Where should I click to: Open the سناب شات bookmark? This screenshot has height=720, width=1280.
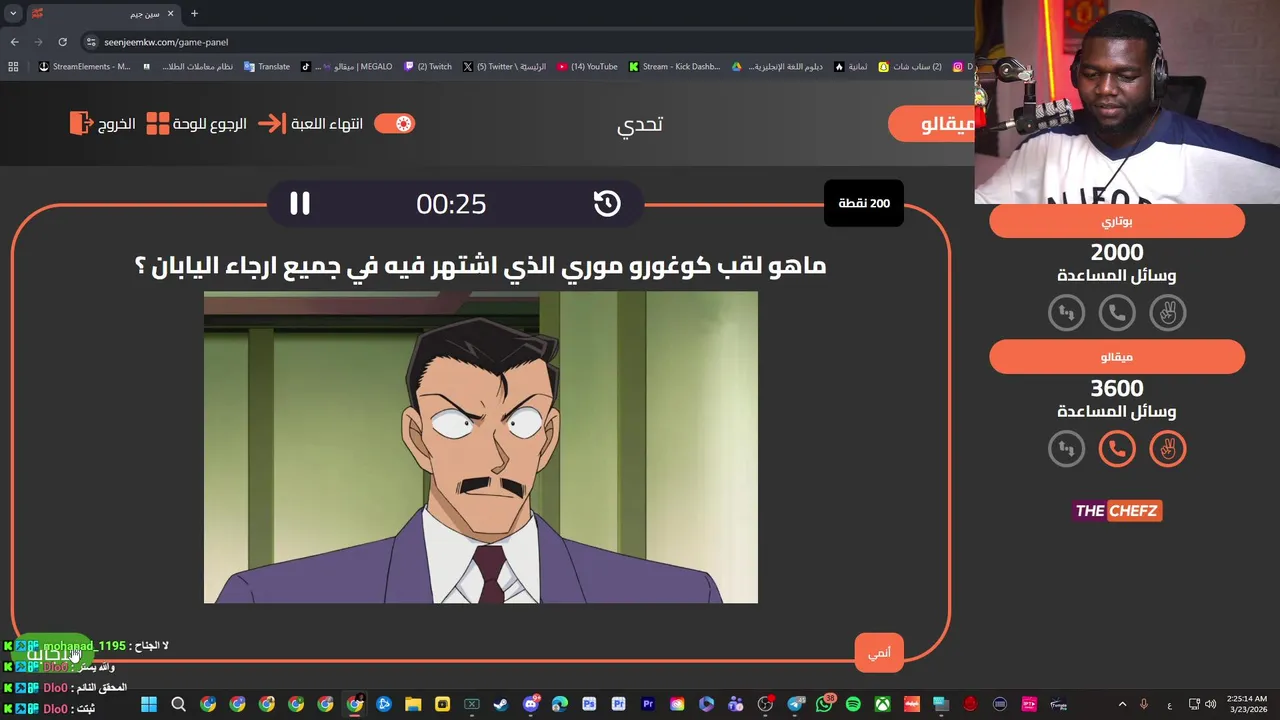[x=910, y=67]
